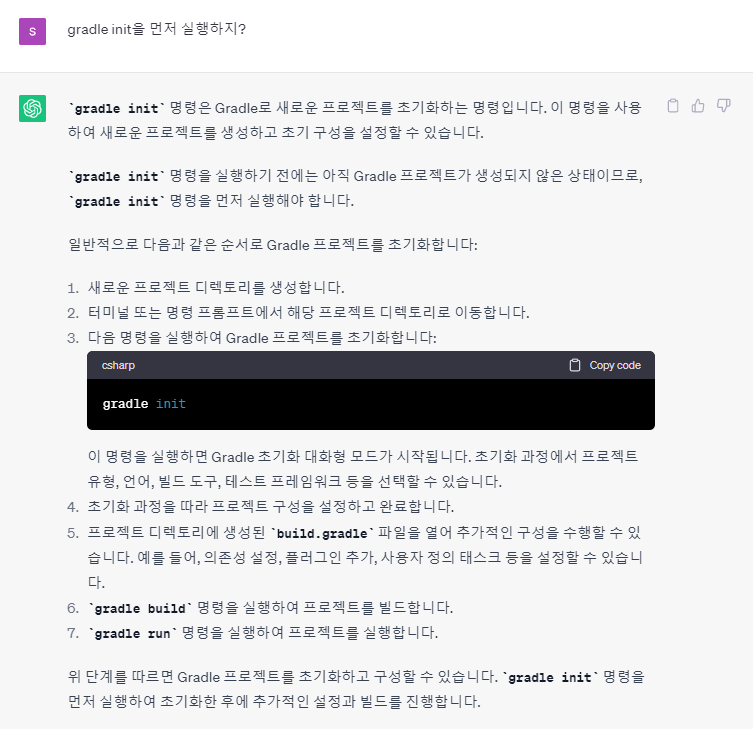Click list item three text above code block
This screenshot has height=729, width=753.
pyautogui.click(x=262, y=337)
